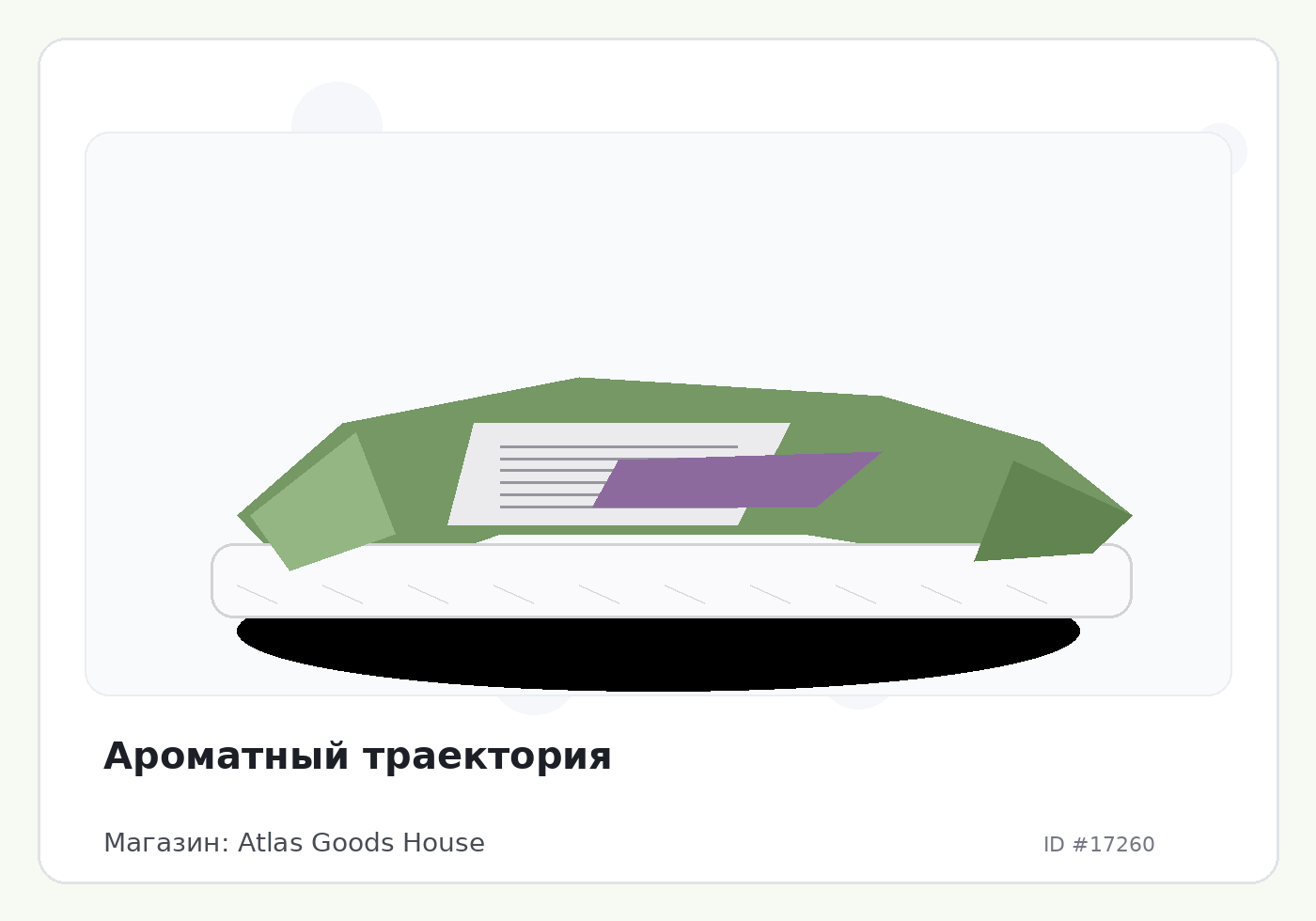Click the product title Ароматный траектория
1316x921 pixels.
click(x=357, y=757)
